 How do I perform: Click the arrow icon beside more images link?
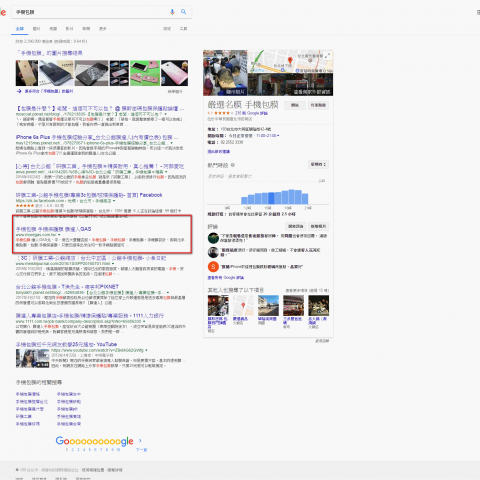point(19,91)
